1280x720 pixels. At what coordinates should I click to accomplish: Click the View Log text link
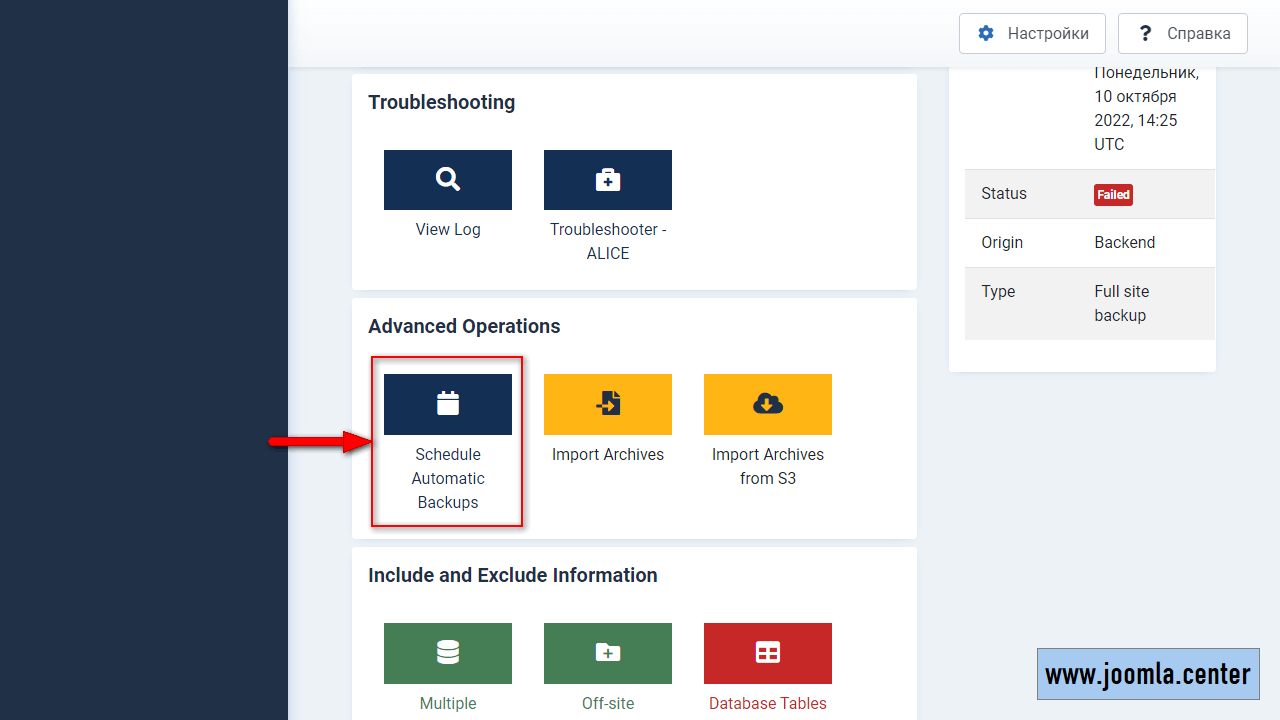pyautogui.click(x=448, y=229)
